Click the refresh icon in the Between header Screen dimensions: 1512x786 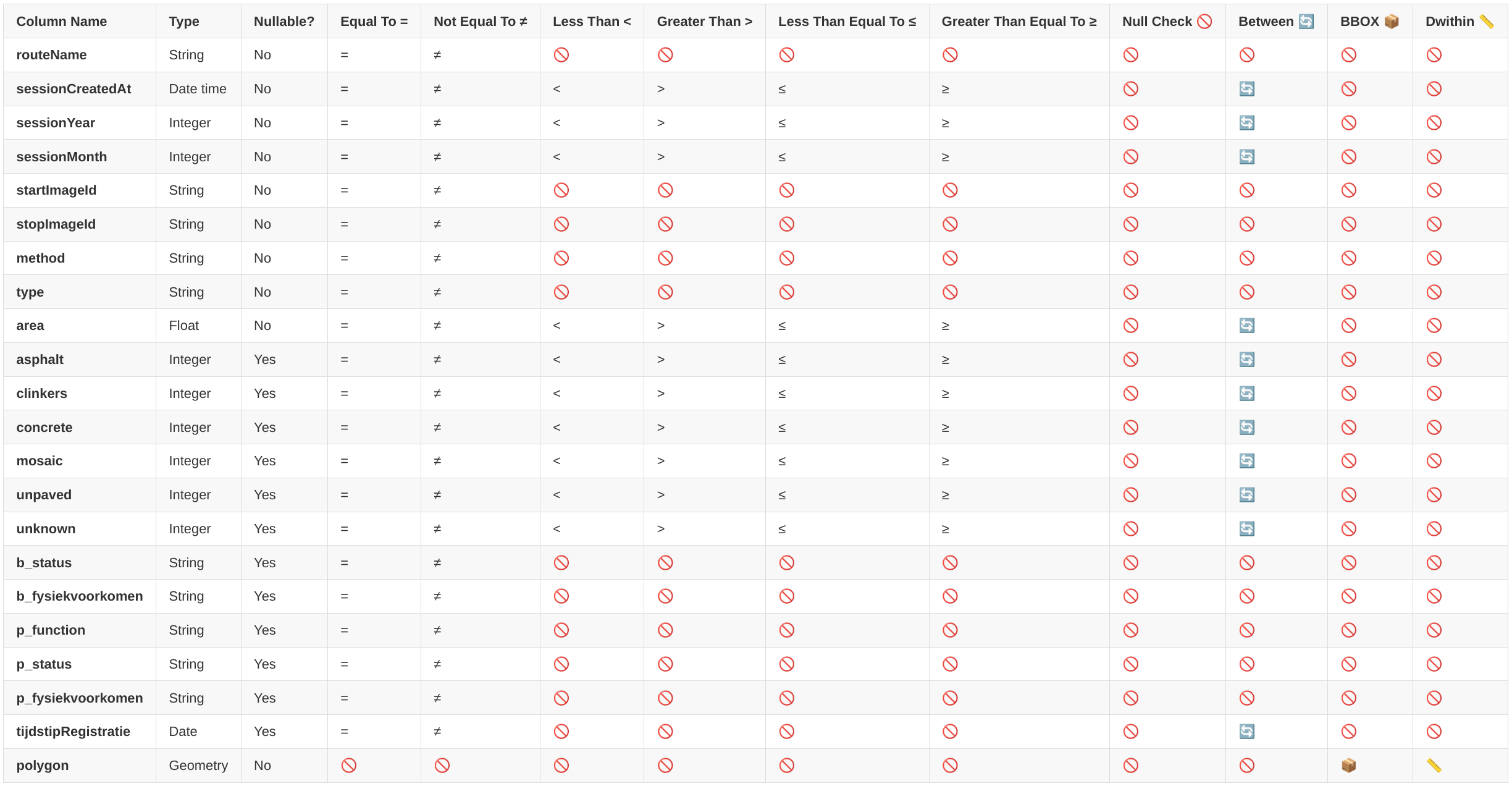click(x=1306, y=22)
